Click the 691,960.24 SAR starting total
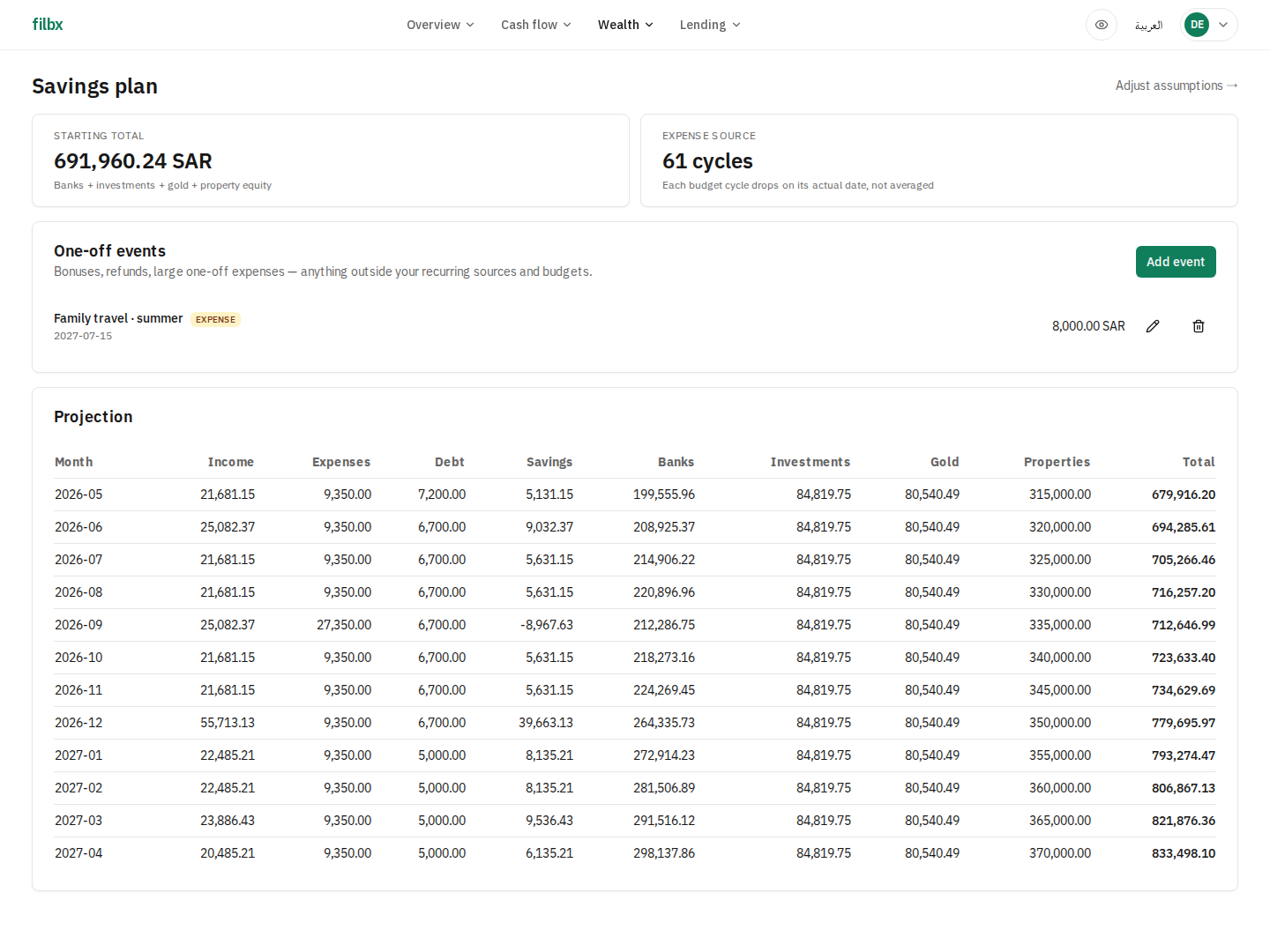Image resolution: width=1270 pixels, height=952 pixels. pyautogui.click(x=133, y=161)
